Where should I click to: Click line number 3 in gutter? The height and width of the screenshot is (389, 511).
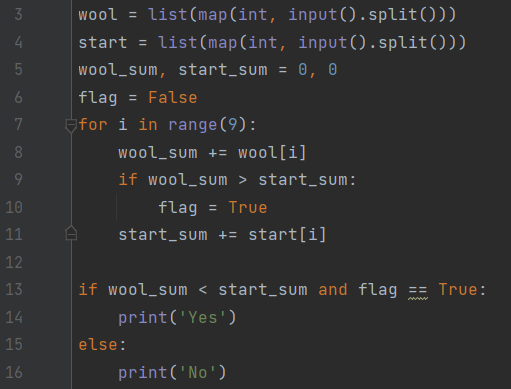pyautogui.click(x=18, y=15)
